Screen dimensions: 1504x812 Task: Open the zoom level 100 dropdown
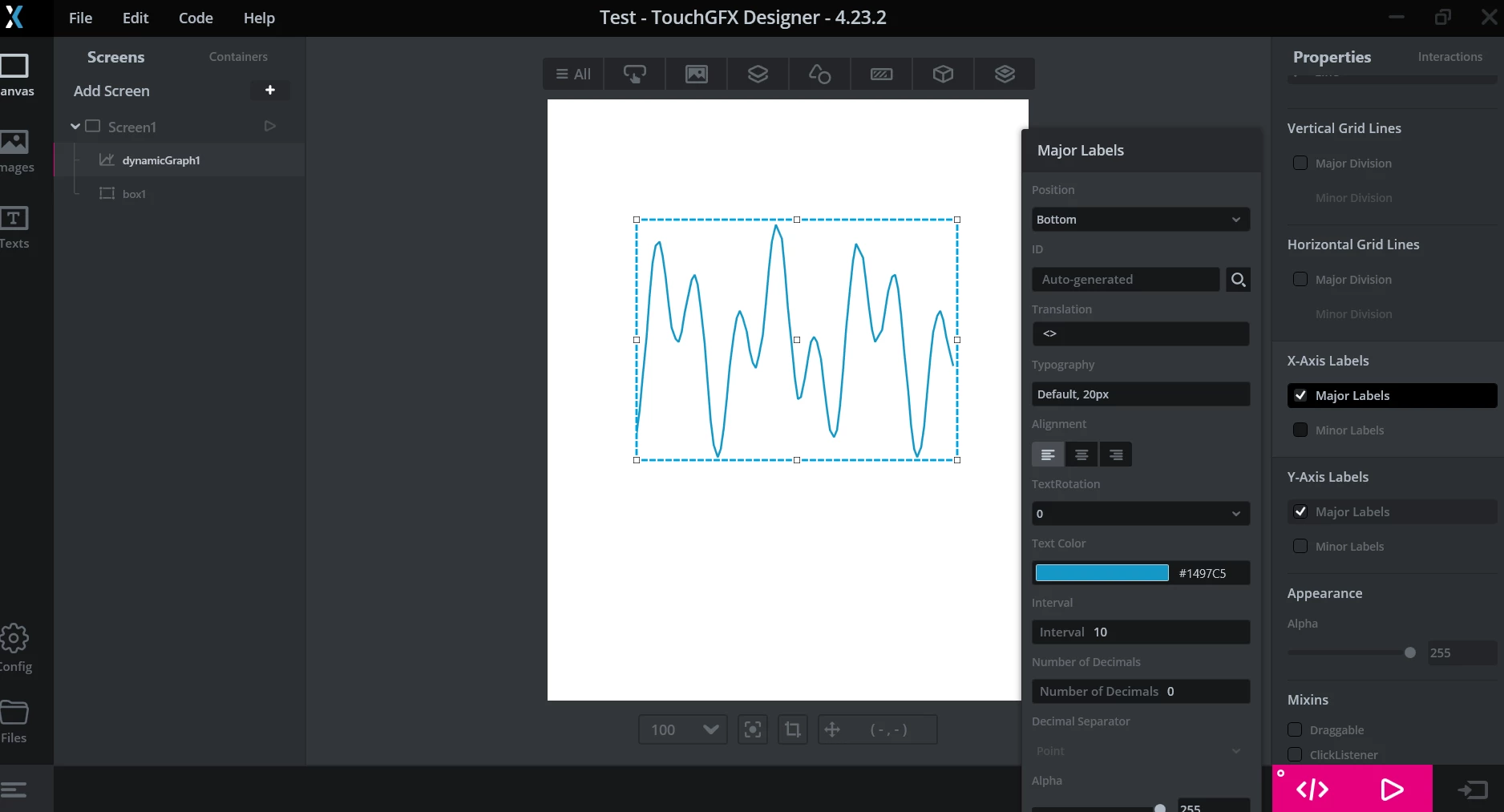click(x=683, y=729)
